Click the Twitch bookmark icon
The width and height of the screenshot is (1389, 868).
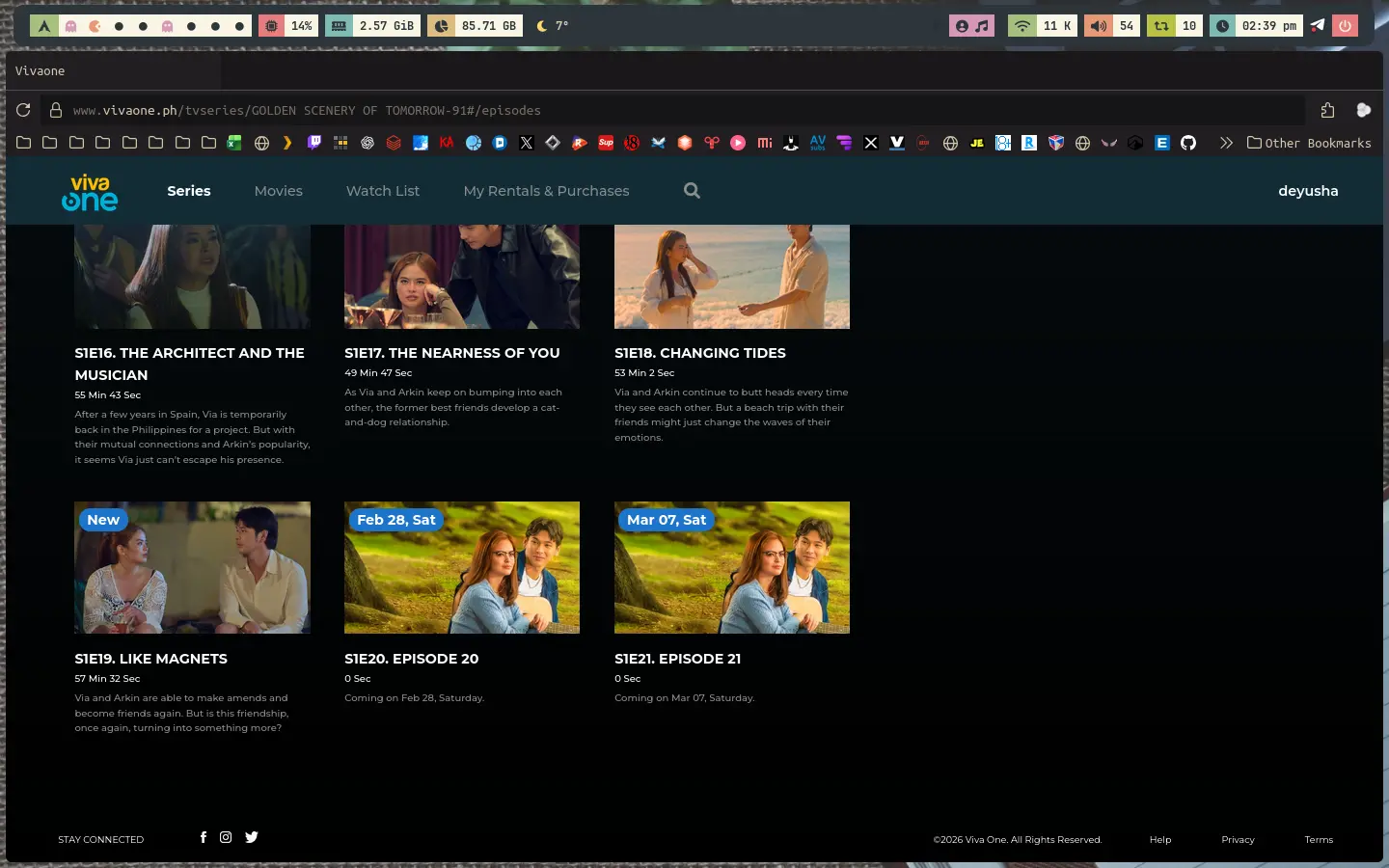314,143
